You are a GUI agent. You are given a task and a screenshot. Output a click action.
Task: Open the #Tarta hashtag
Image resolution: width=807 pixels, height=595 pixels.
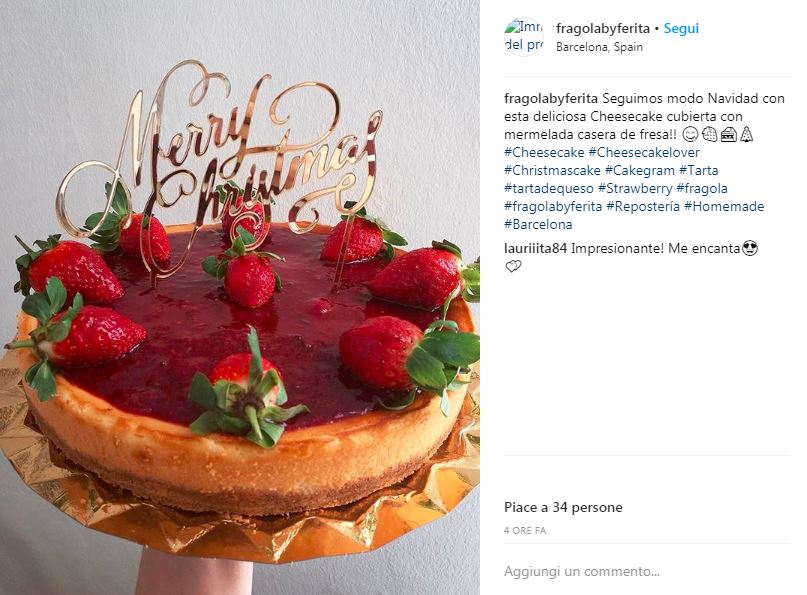pyautogui.click(x=698, y=170)
